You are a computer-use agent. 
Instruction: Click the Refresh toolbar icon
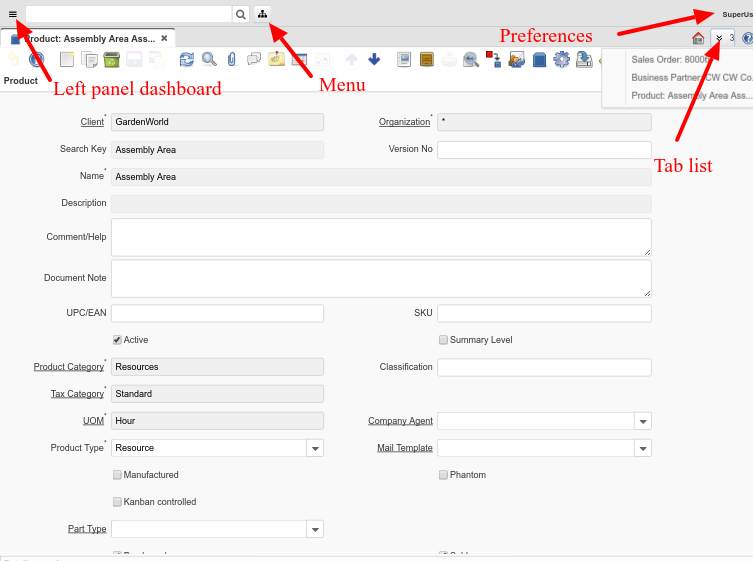(187, 60)
